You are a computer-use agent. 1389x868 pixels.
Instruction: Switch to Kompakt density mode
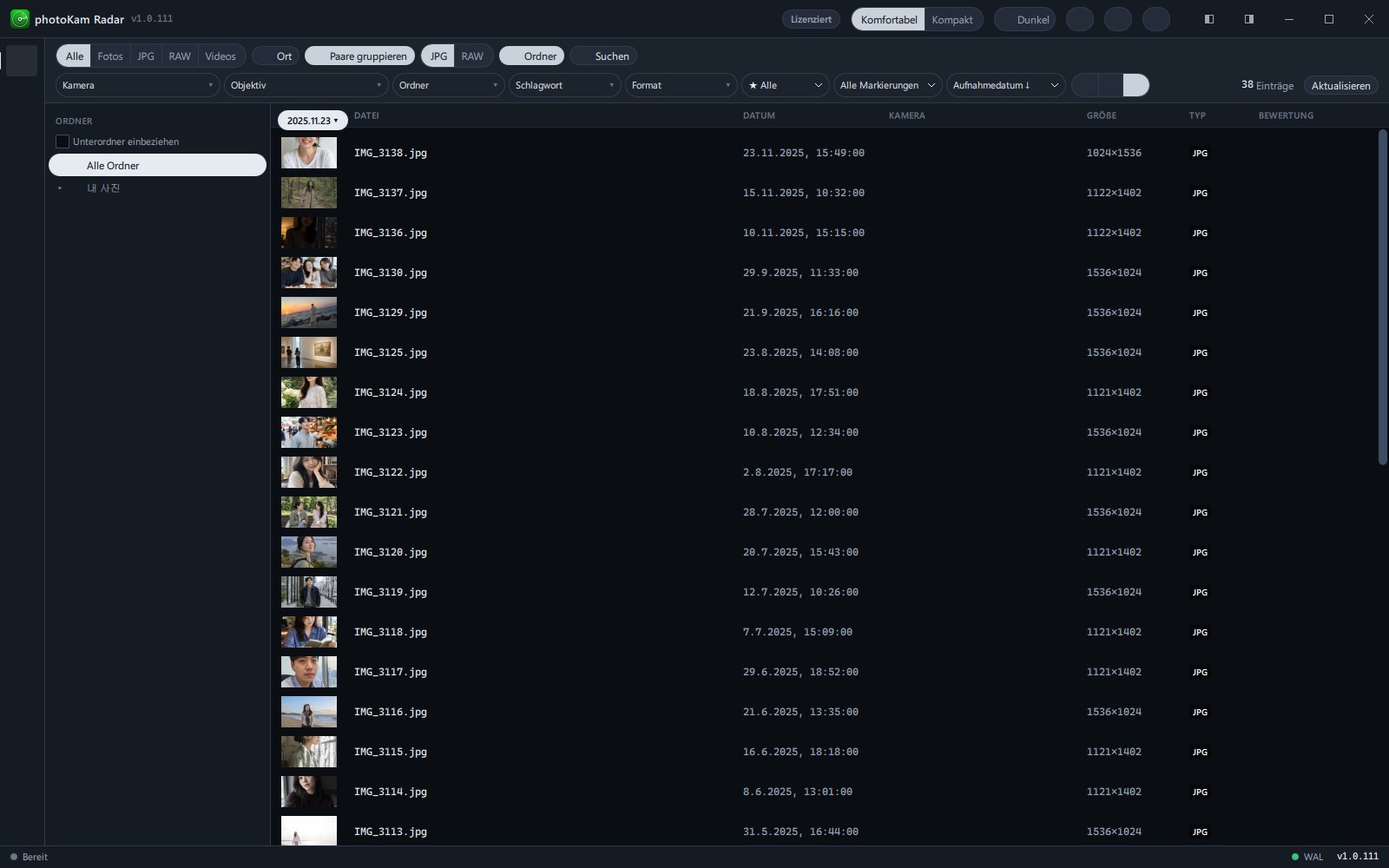(952, 19)
